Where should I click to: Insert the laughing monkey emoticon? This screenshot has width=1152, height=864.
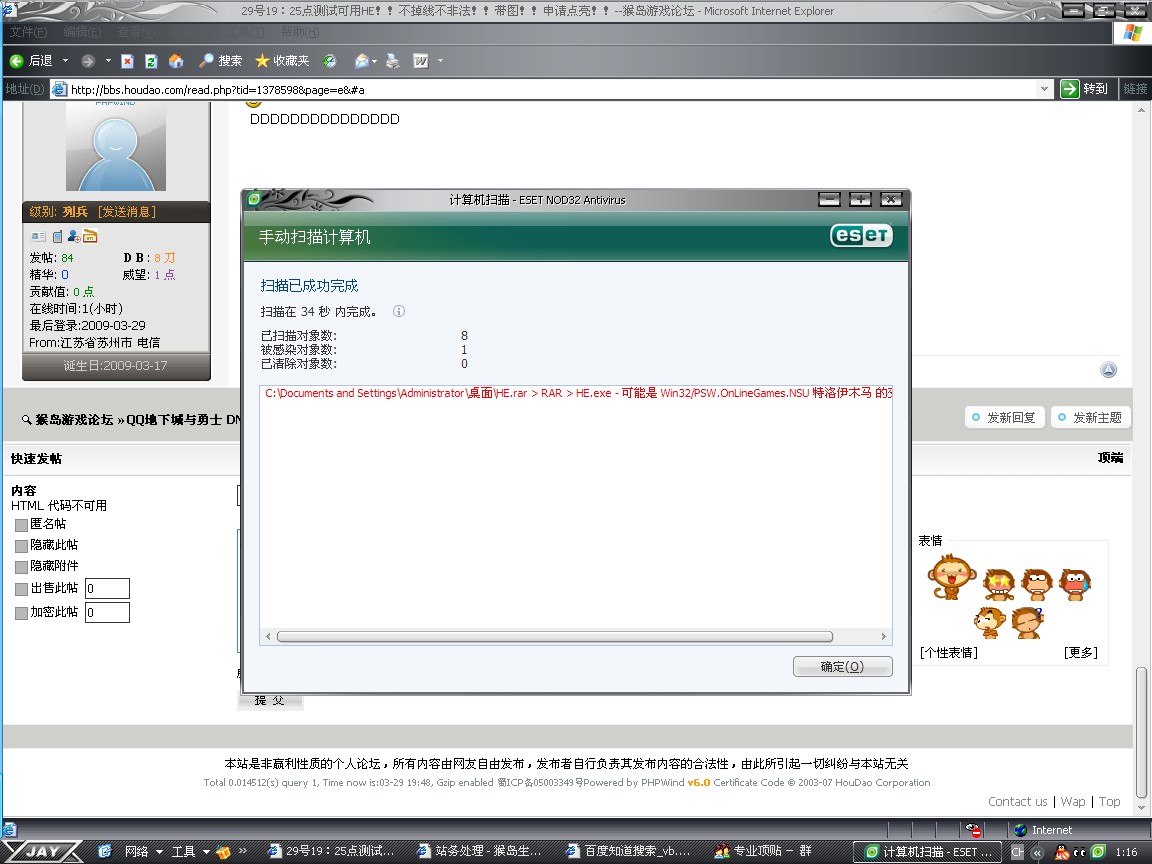click(951, 577)
